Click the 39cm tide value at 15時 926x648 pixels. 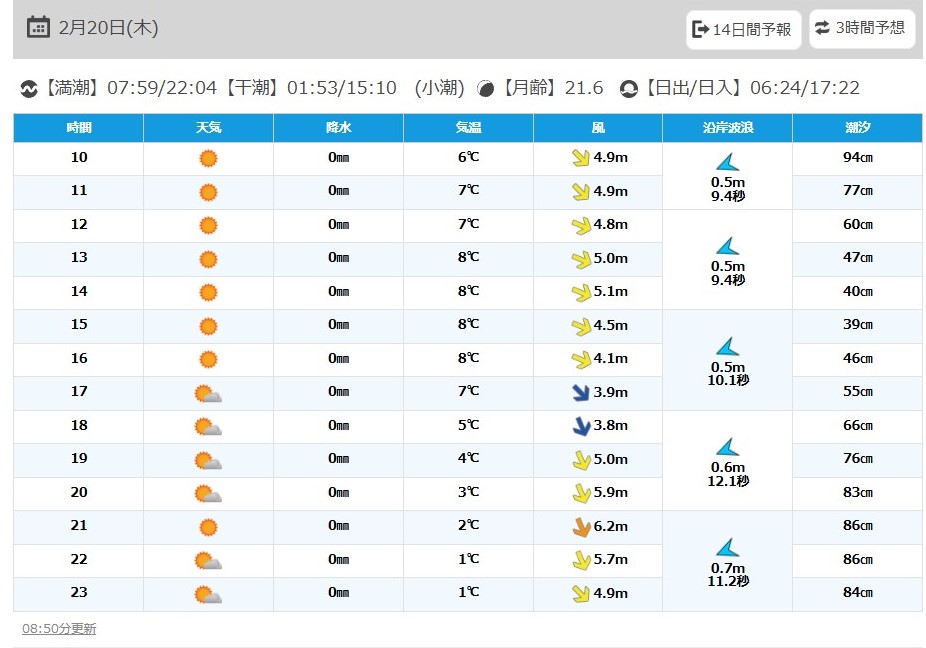pyautogui.click(x=857, y=324)
